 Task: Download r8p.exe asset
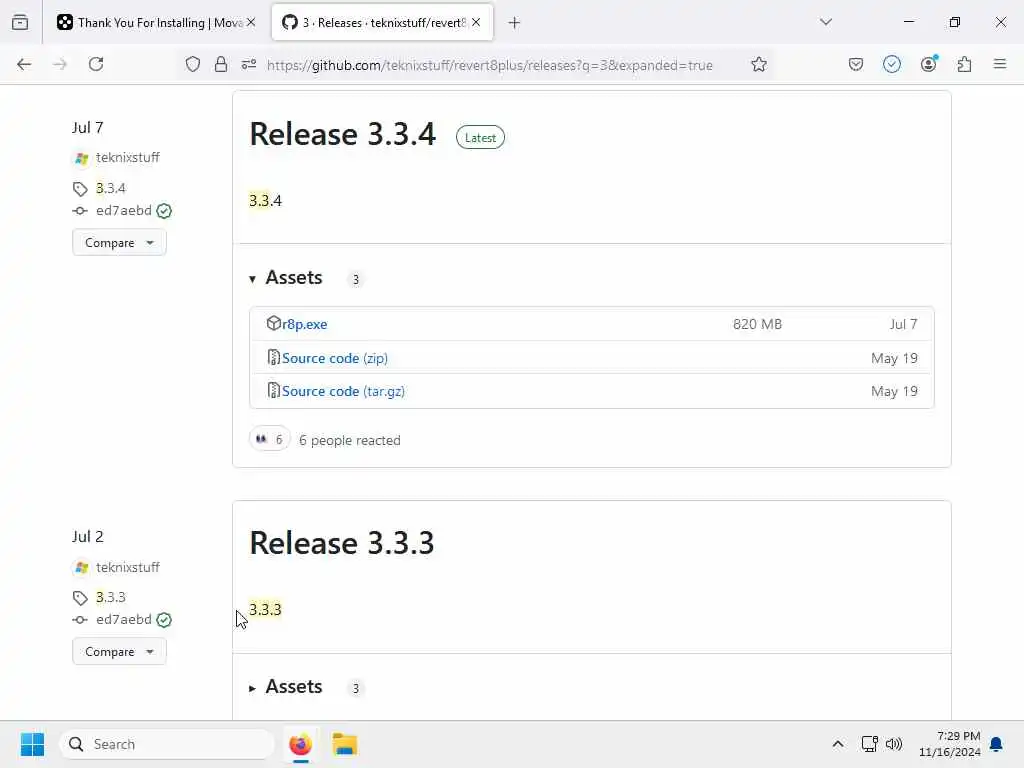click(304, 324)
